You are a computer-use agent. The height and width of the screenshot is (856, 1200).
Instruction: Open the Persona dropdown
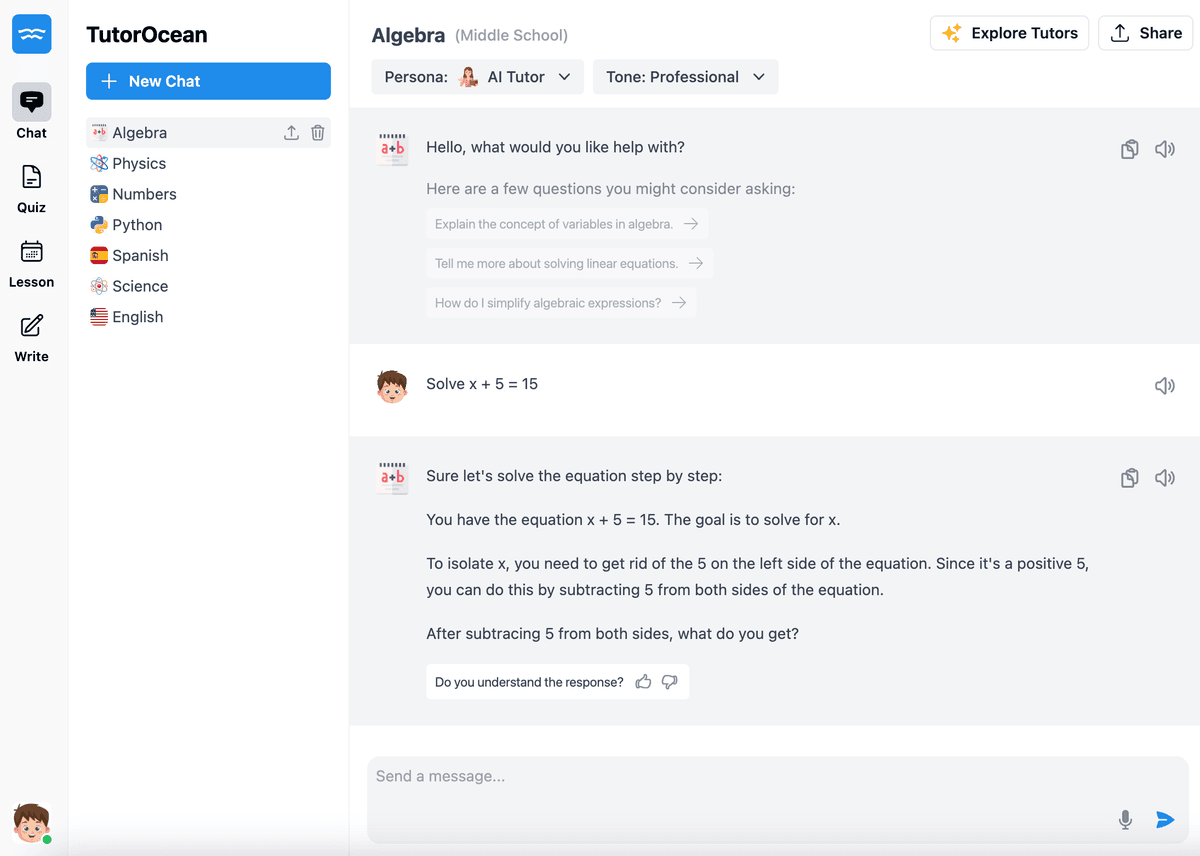point(477,76)
